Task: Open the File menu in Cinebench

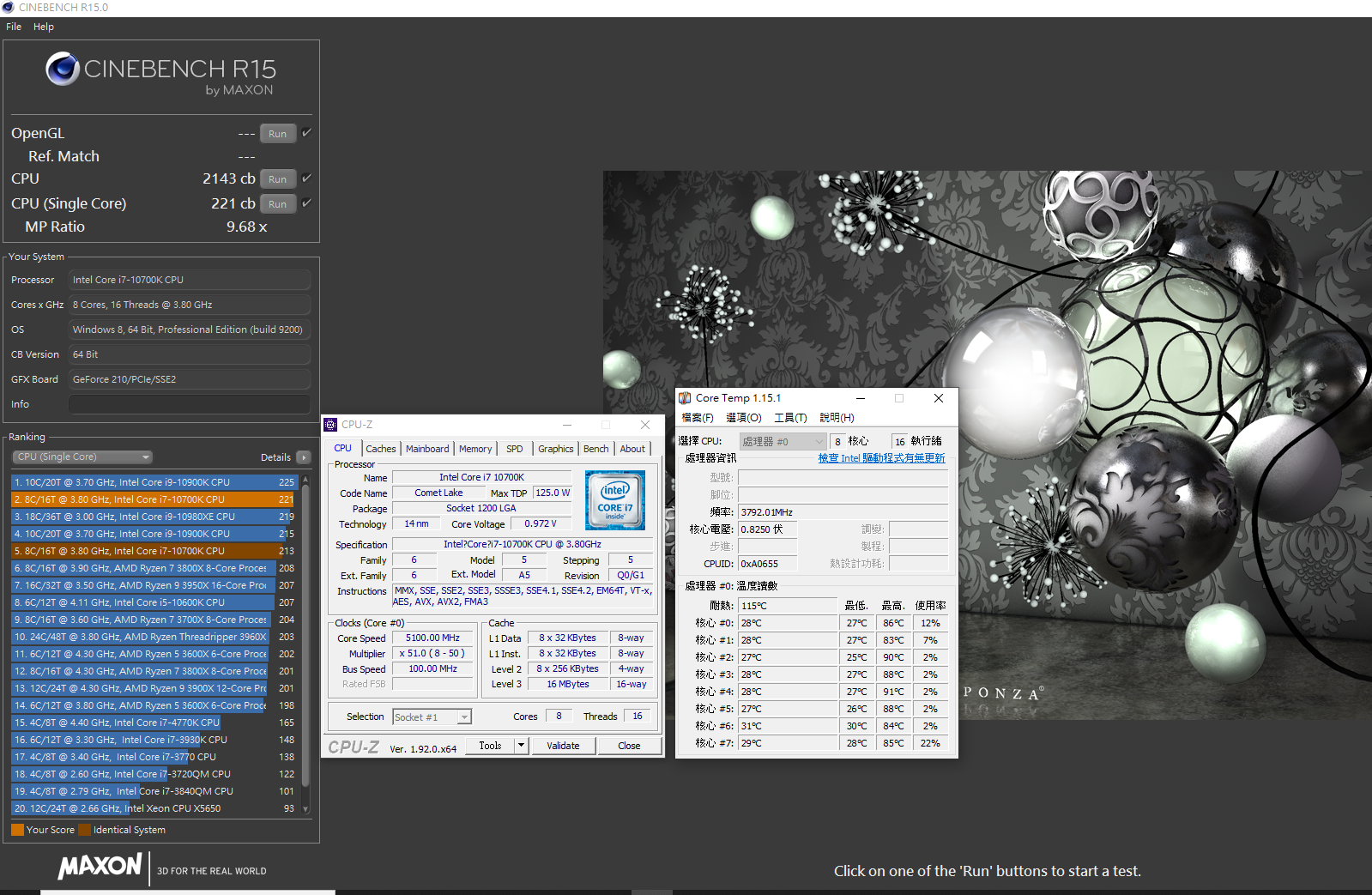Action: (14, 27)
